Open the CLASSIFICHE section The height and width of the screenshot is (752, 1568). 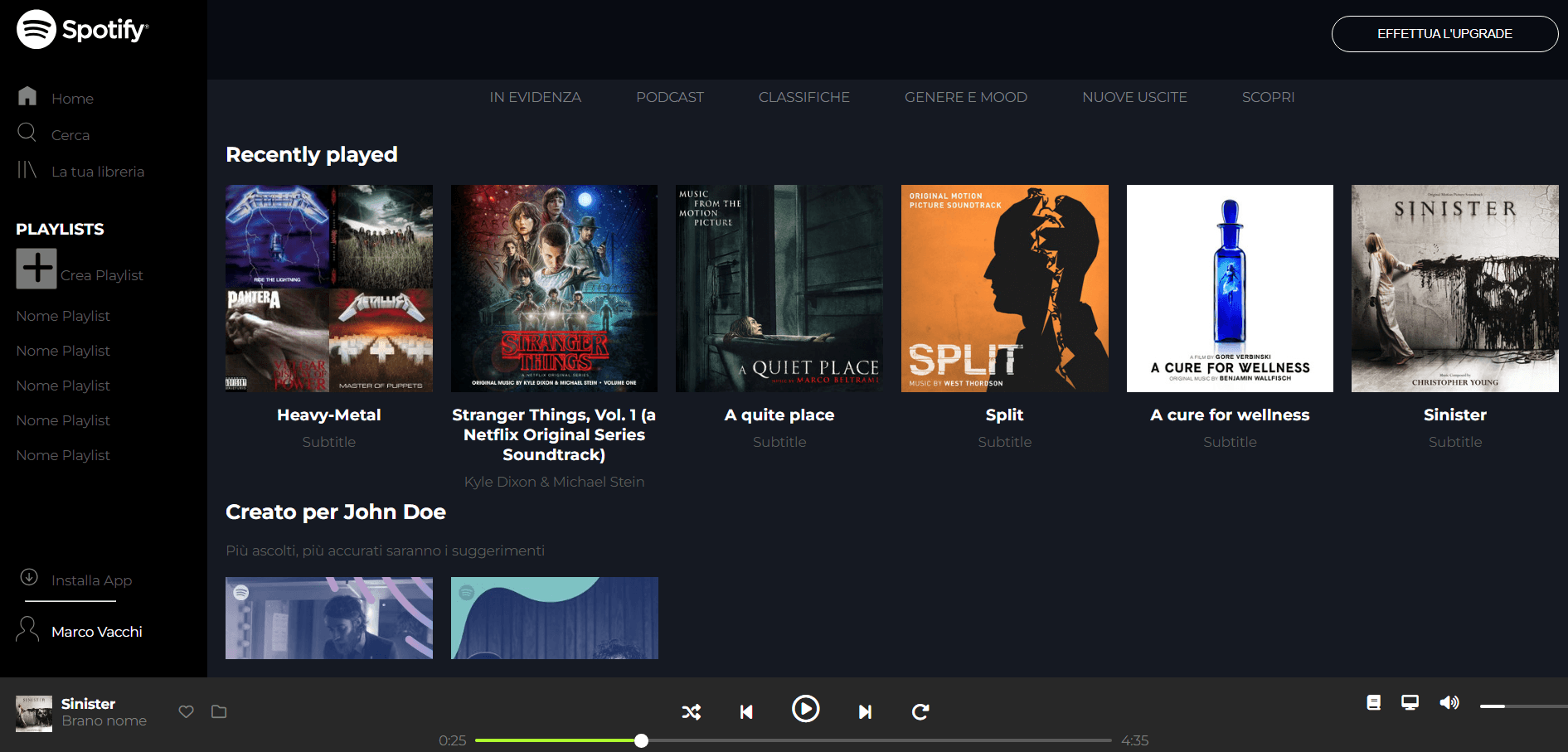(803, 97)
